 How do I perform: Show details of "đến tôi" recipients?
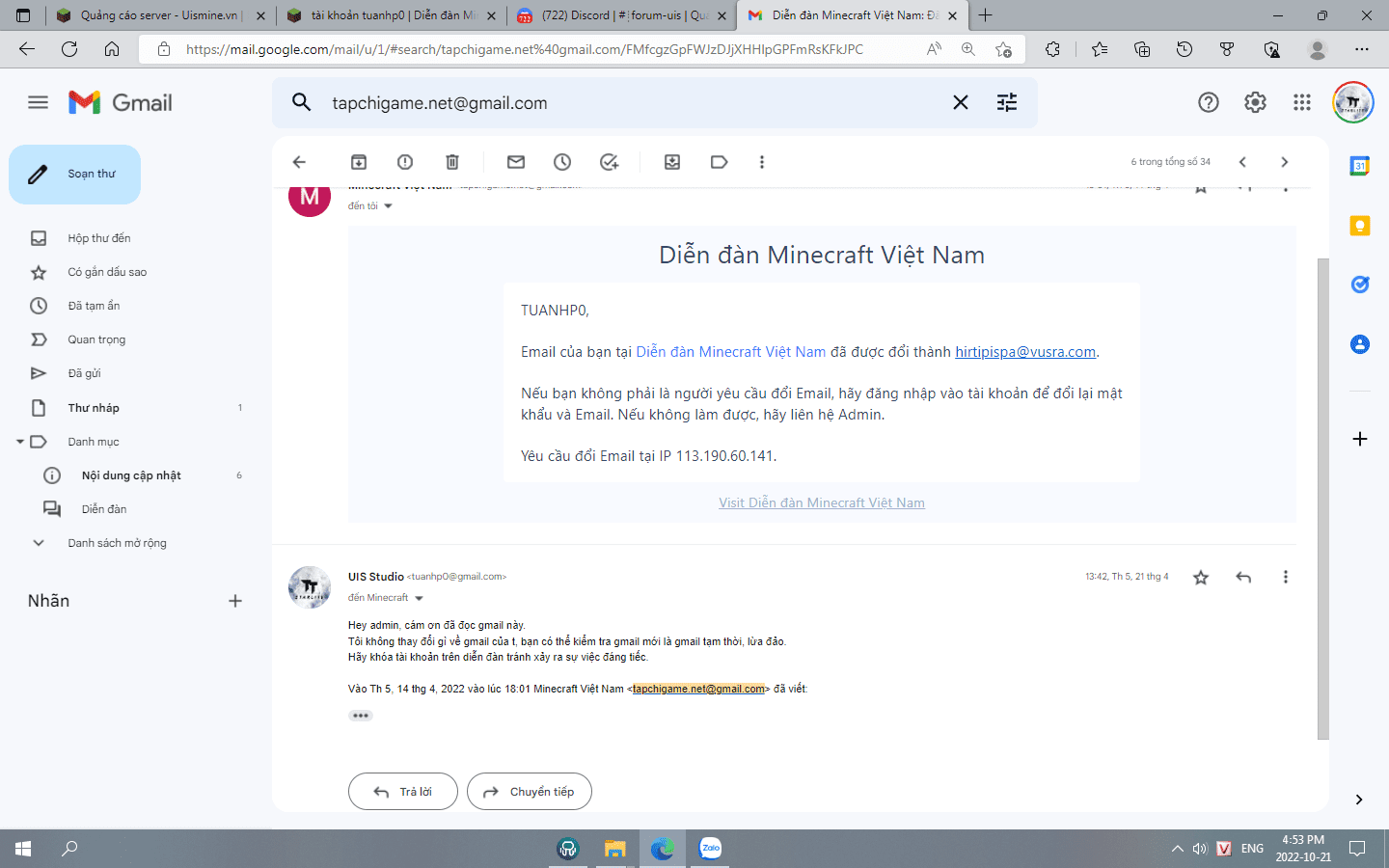click(x=388, y=206)
